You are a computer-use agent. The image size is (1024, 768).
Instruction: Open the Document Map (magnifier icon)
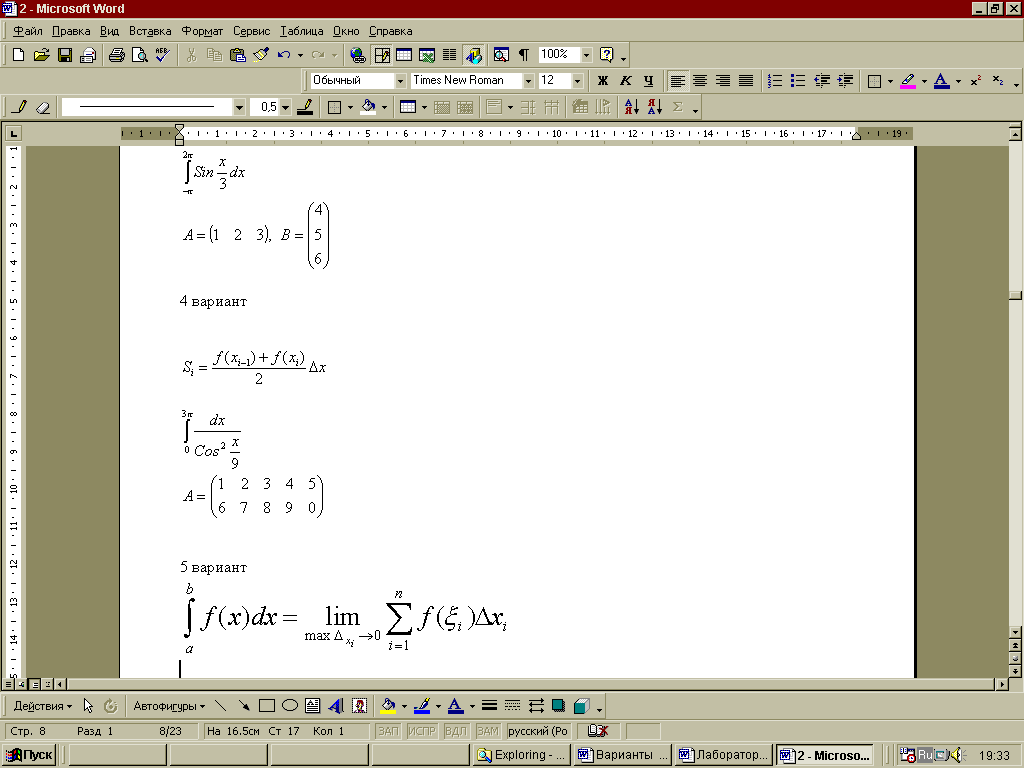click(x=501, y=55)
